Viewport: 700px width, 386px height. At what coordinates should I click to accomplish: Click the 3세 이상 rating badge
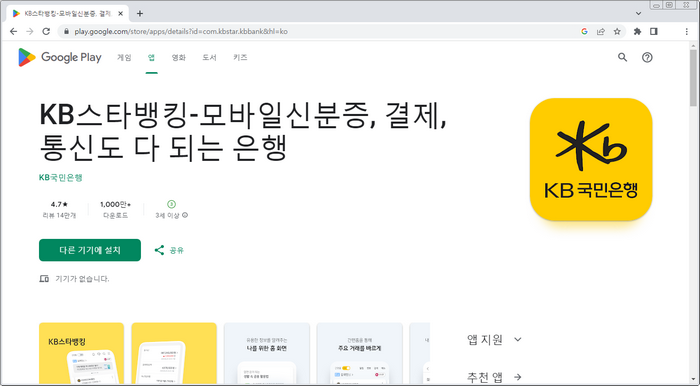coord(171,204)
